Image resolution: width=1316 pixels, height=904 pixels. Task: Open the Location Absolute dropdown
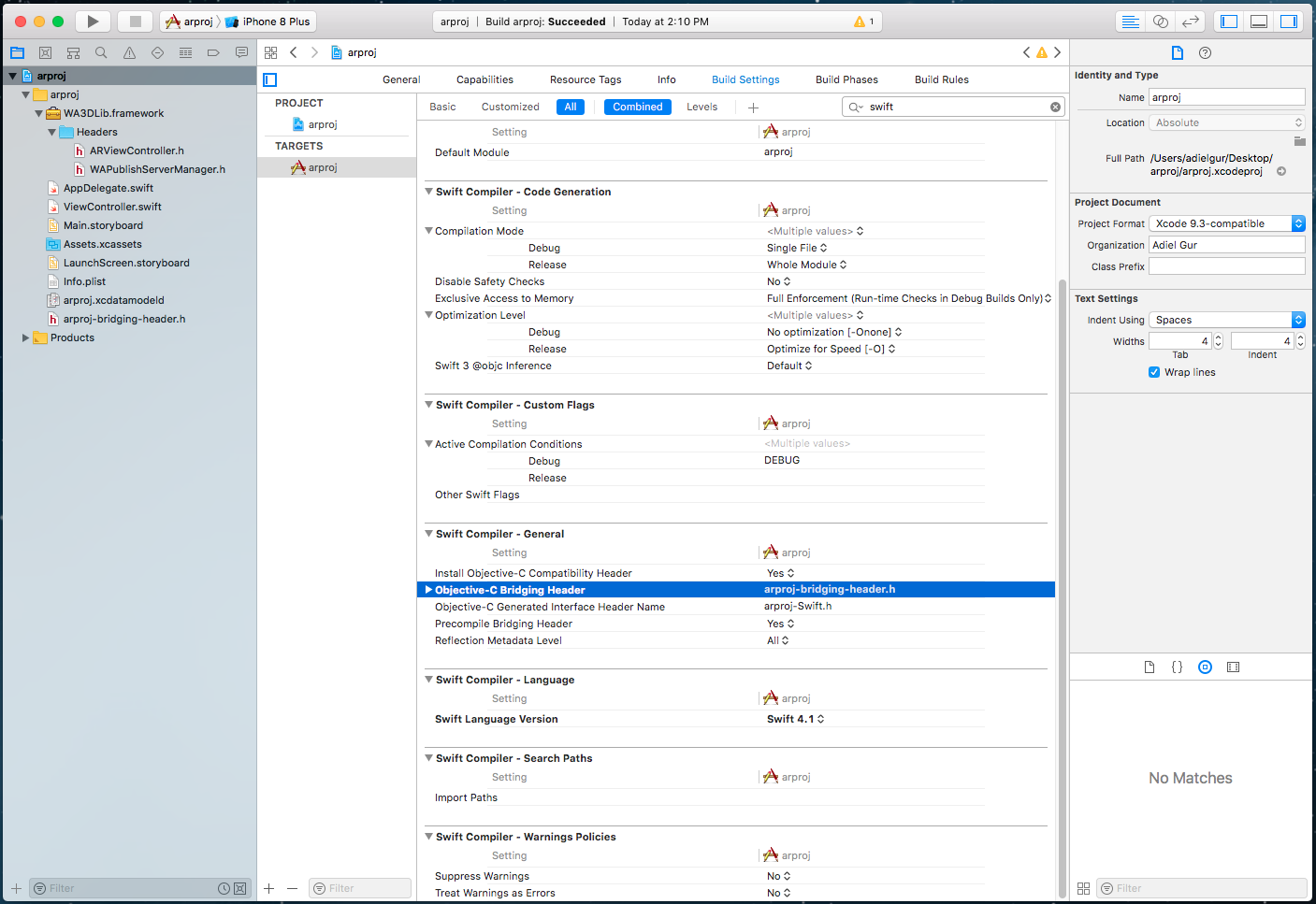[x=1226, y=123]
